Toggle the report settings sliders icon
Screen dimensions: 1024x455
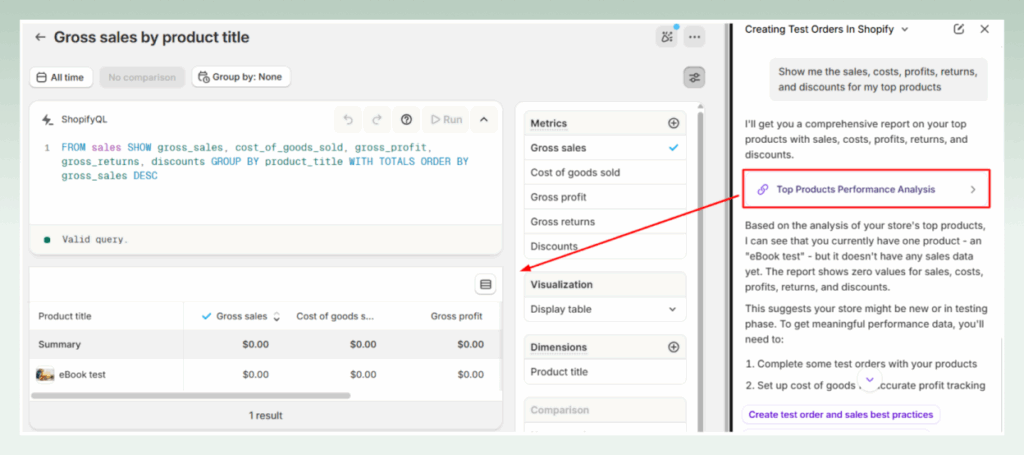coord(694,78)
